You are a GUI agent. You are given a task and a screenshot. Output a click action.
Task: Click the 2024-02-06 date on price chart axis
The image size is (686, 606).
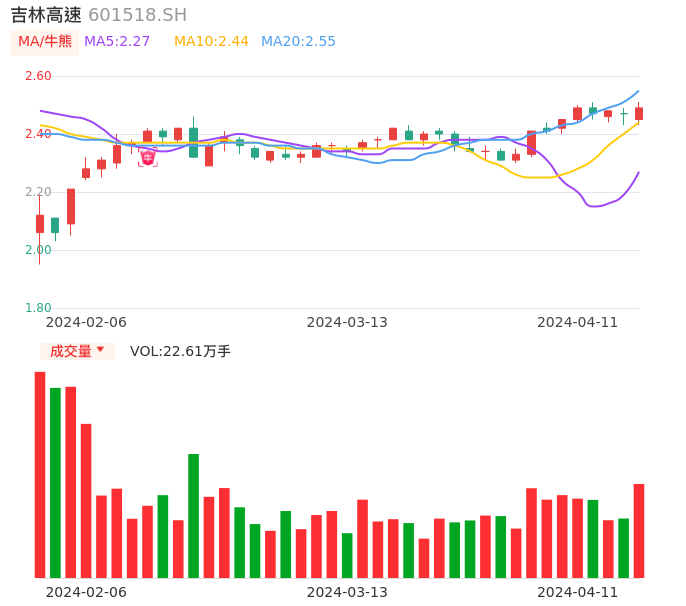pos(86,322)
